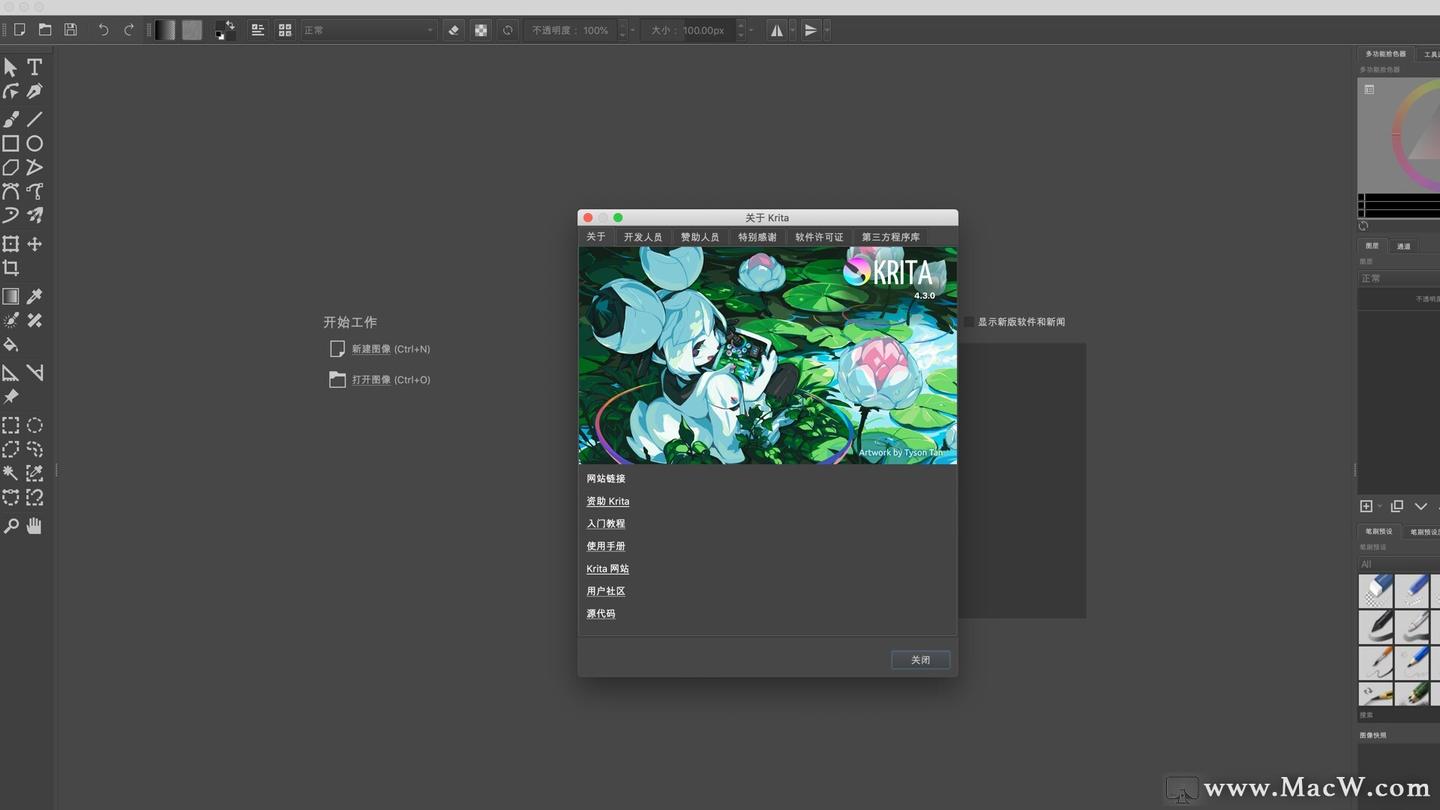The image size is (1440, 810).
Task: Click the gradient swatch in toolbar
Action: pyautogui.click(x=165, y=30)
